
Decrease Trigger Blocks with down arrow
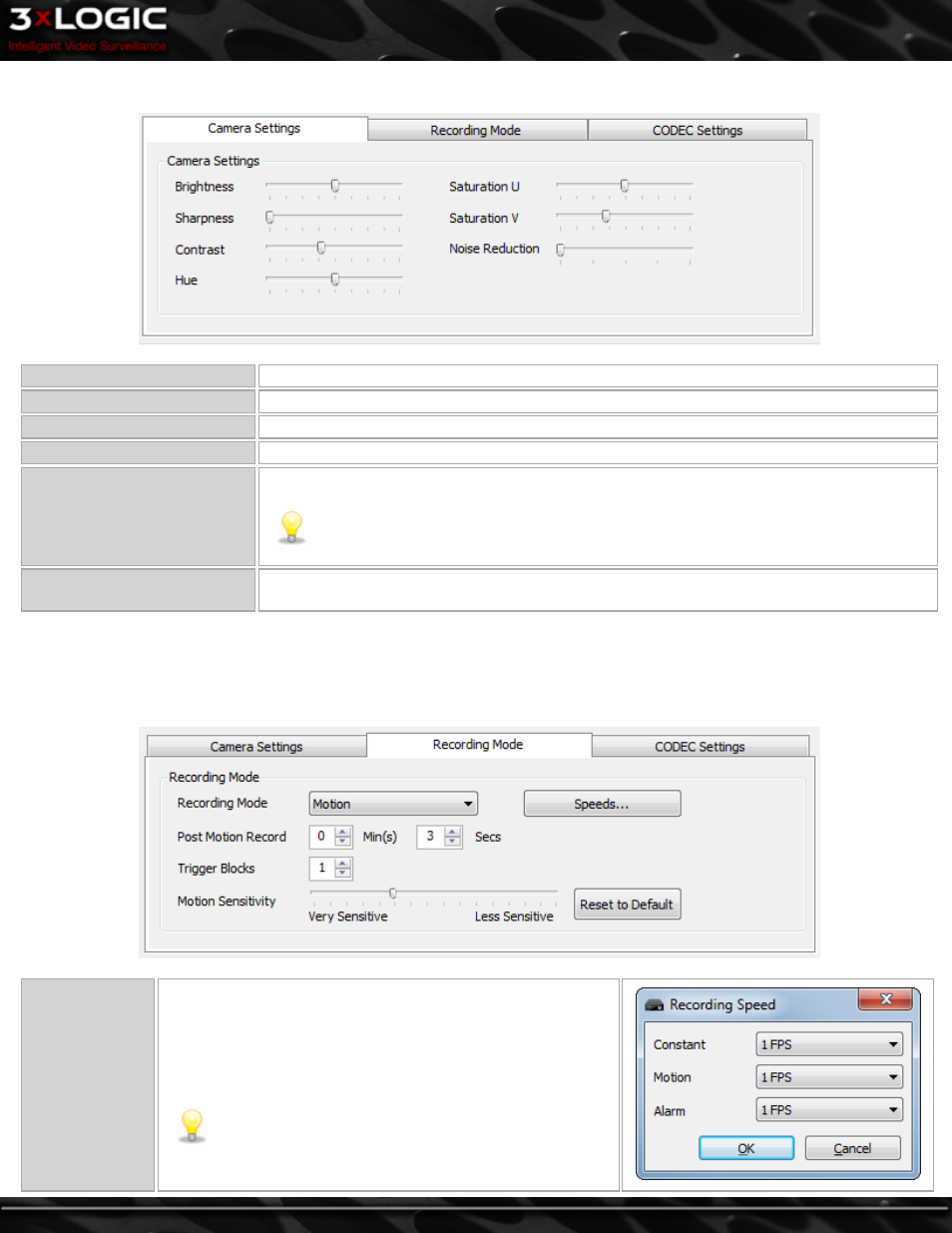tap(343, 874)
